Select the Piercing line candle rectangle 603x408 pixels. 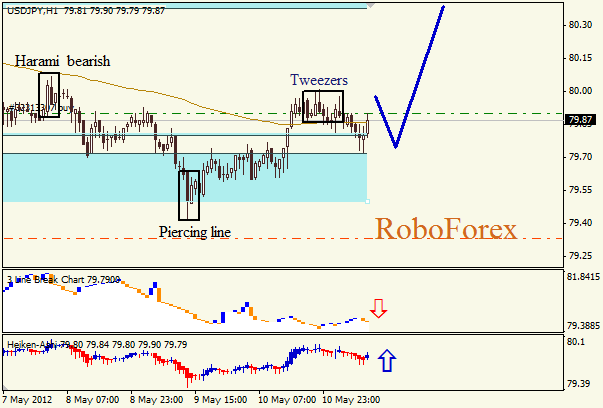189,195
